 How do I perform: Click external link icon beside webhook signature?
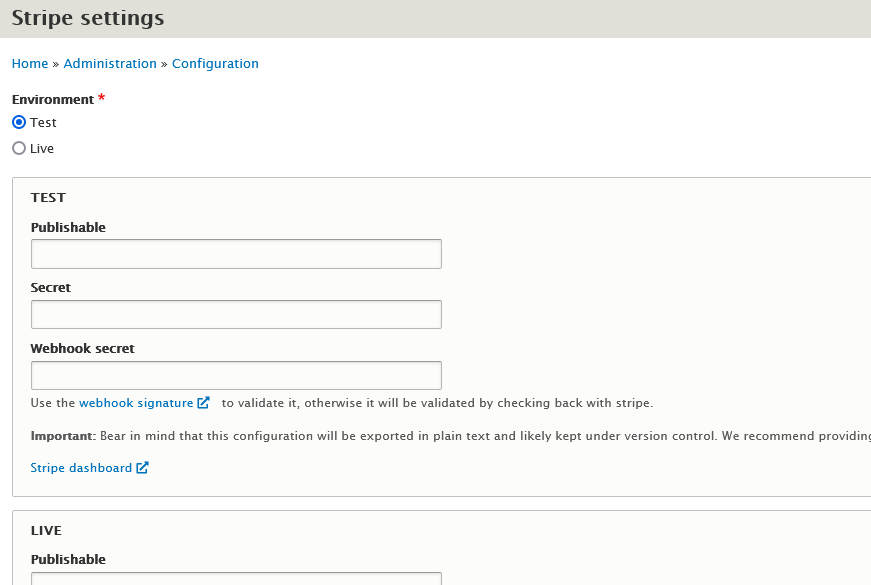pos(203,403)
